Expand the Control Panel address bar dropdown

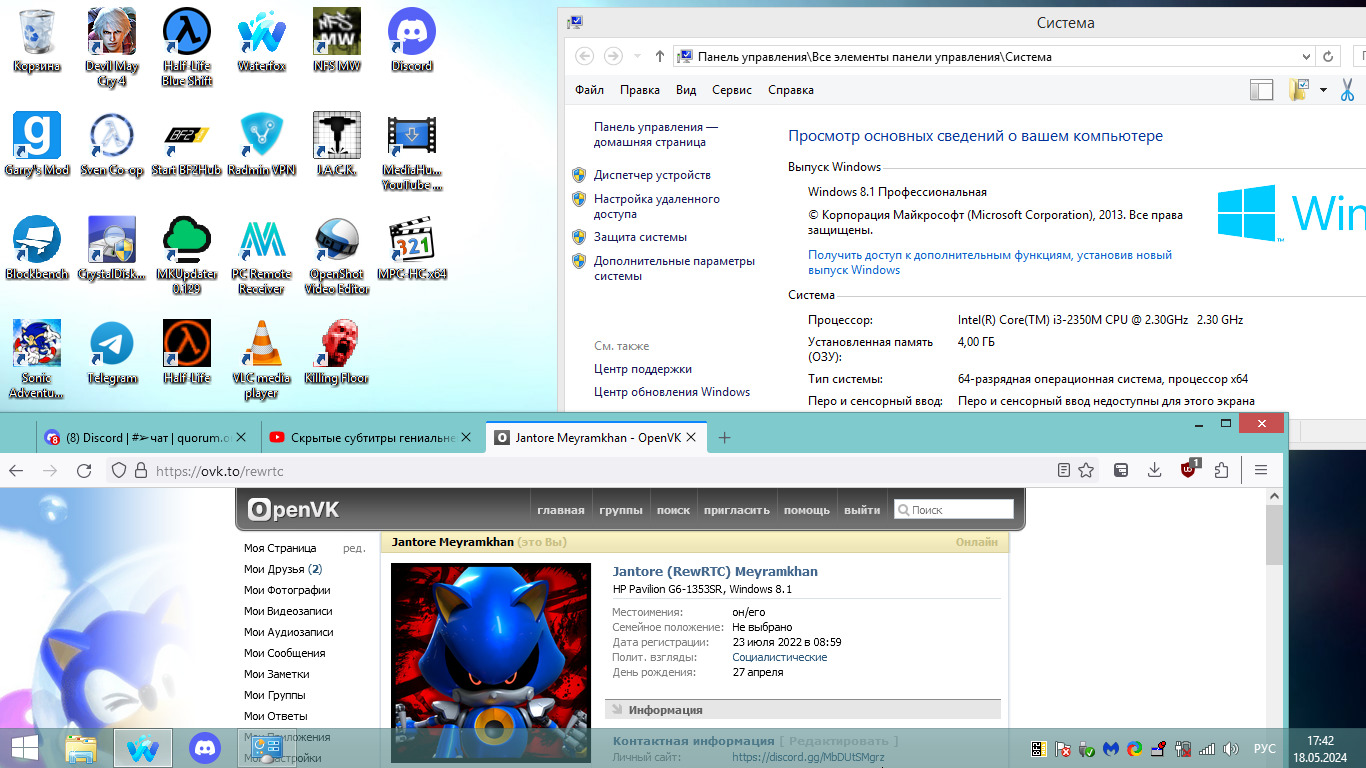click(1306, 57)
